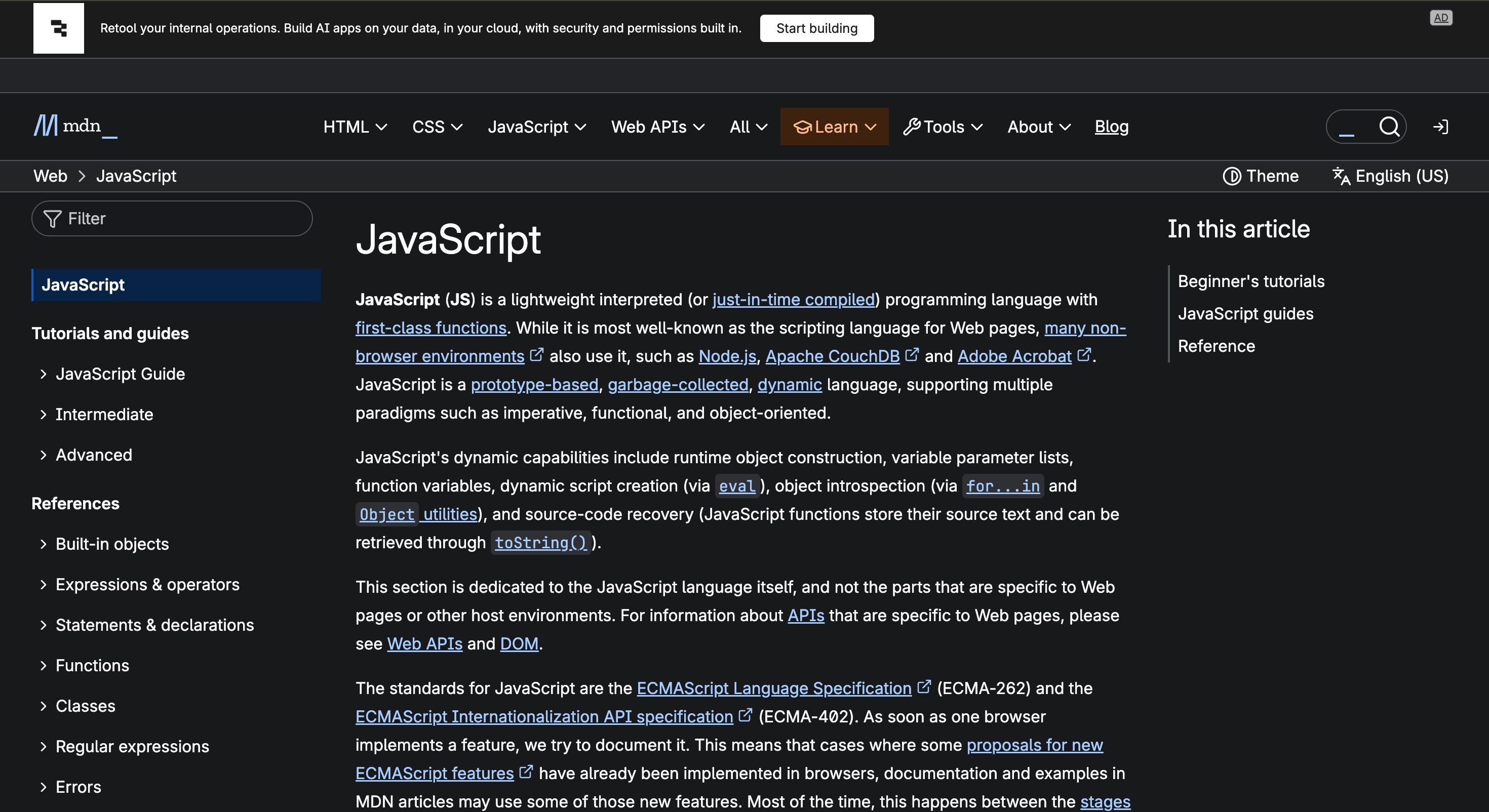Expand the JavaScript Guide sidebar section
The image size is (1489, 812).
(x=44, y=374)
